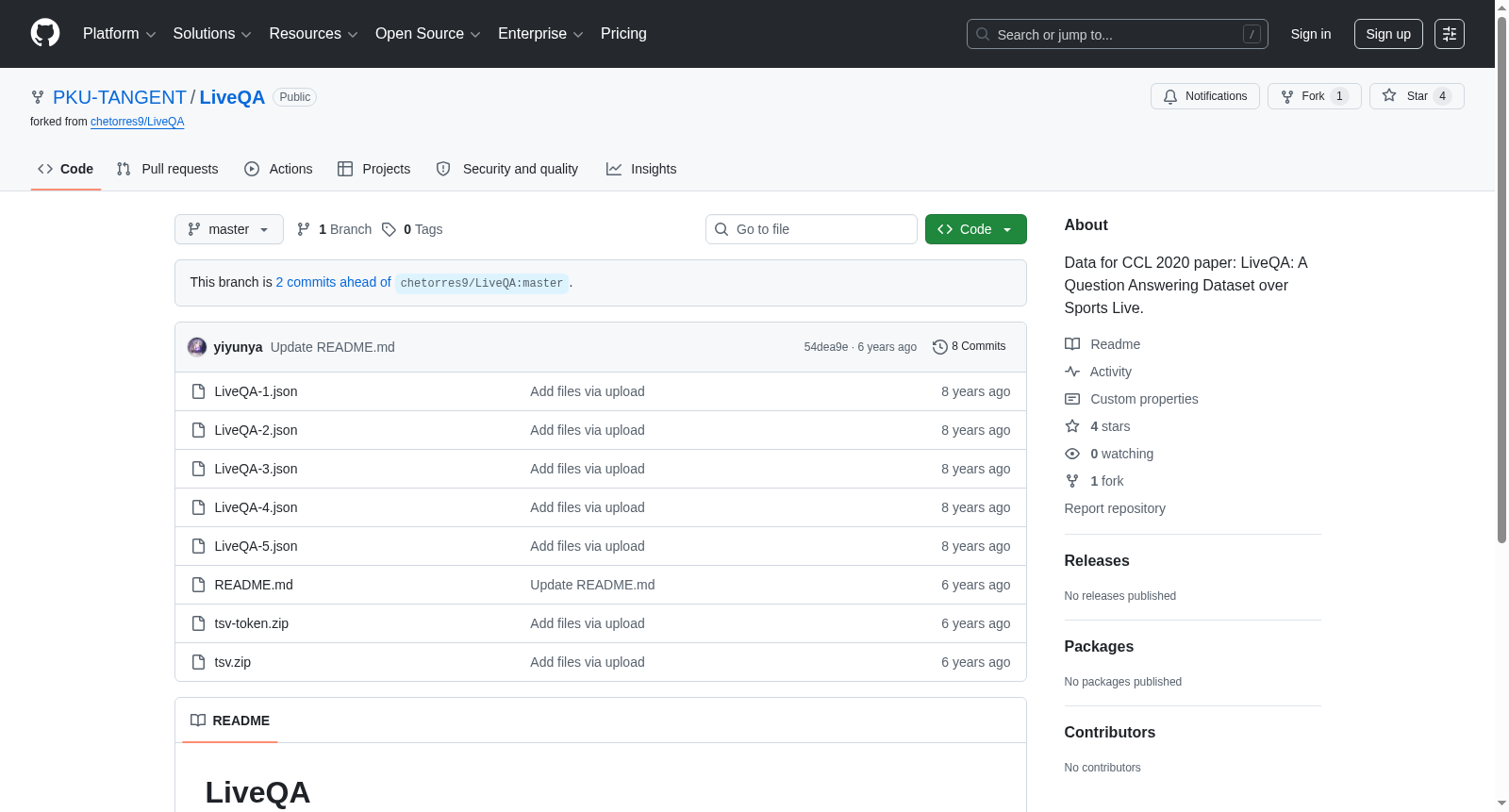Click the file icon for LiveQA-1.json

tap(198, 391)
